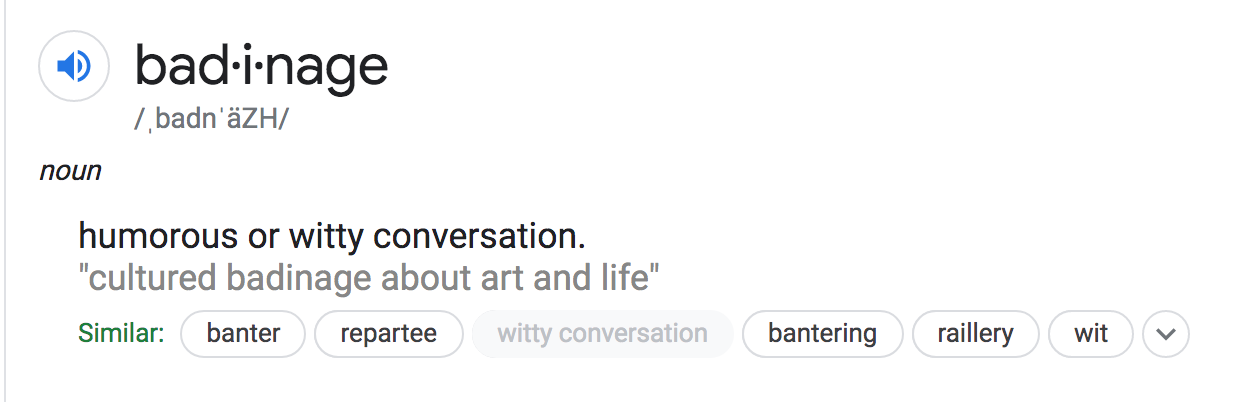Click the phonetic spelling /ˌbadnˈäZH/

tap(212, 119)
